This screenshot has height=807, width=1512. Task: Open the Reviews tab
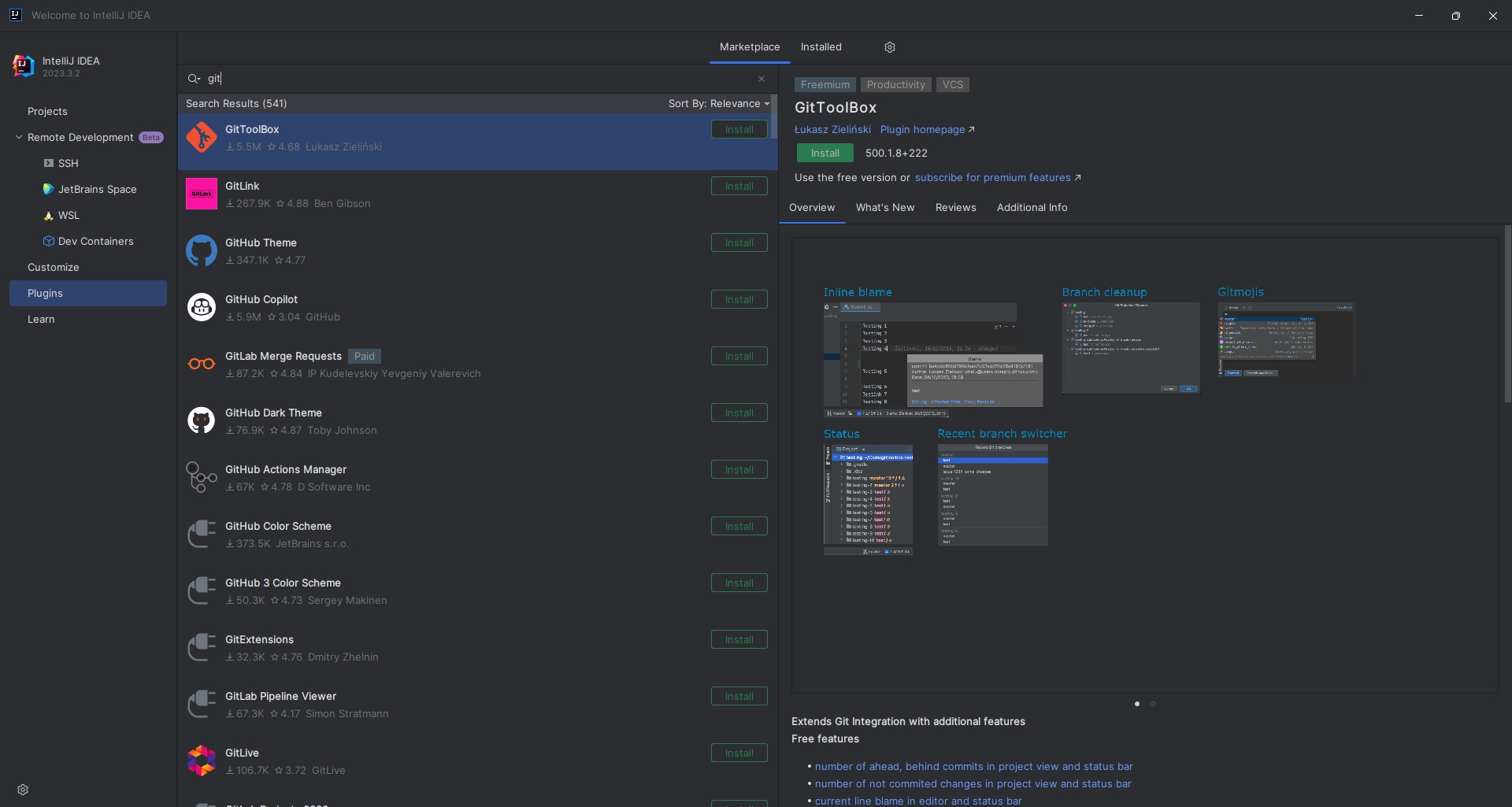point(956,208)
